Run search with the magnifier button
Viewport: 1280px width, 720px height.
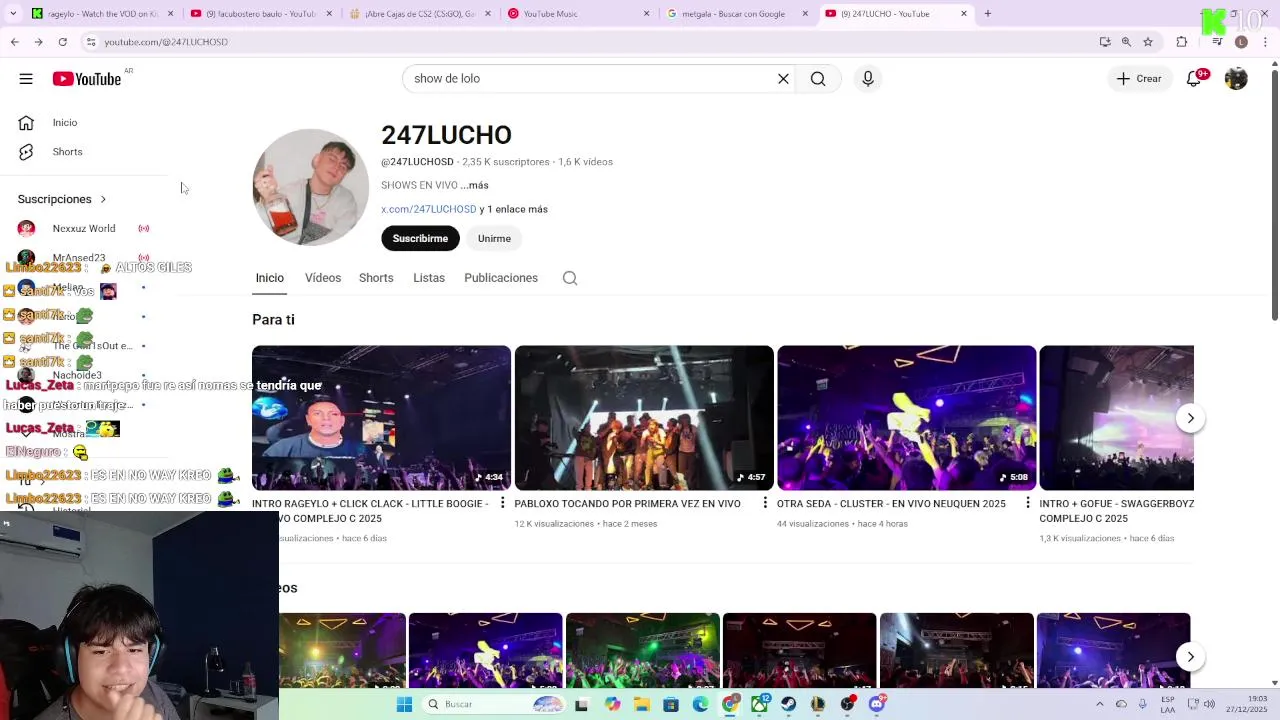[818, 79]
